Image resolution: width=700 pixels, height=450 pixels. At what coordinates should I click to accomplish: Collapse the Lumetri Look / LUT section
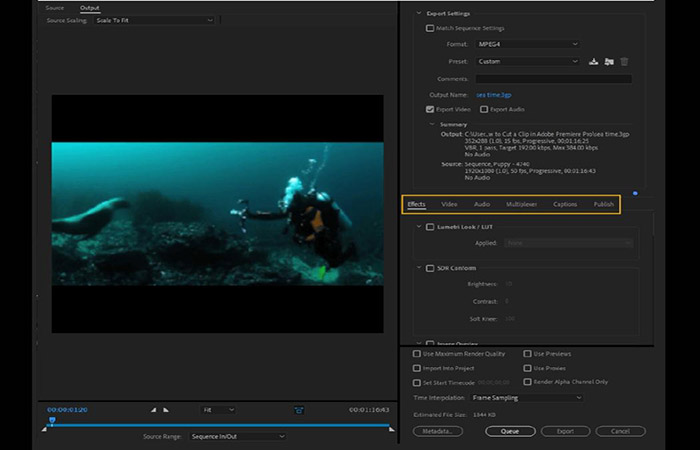[419, 227]
